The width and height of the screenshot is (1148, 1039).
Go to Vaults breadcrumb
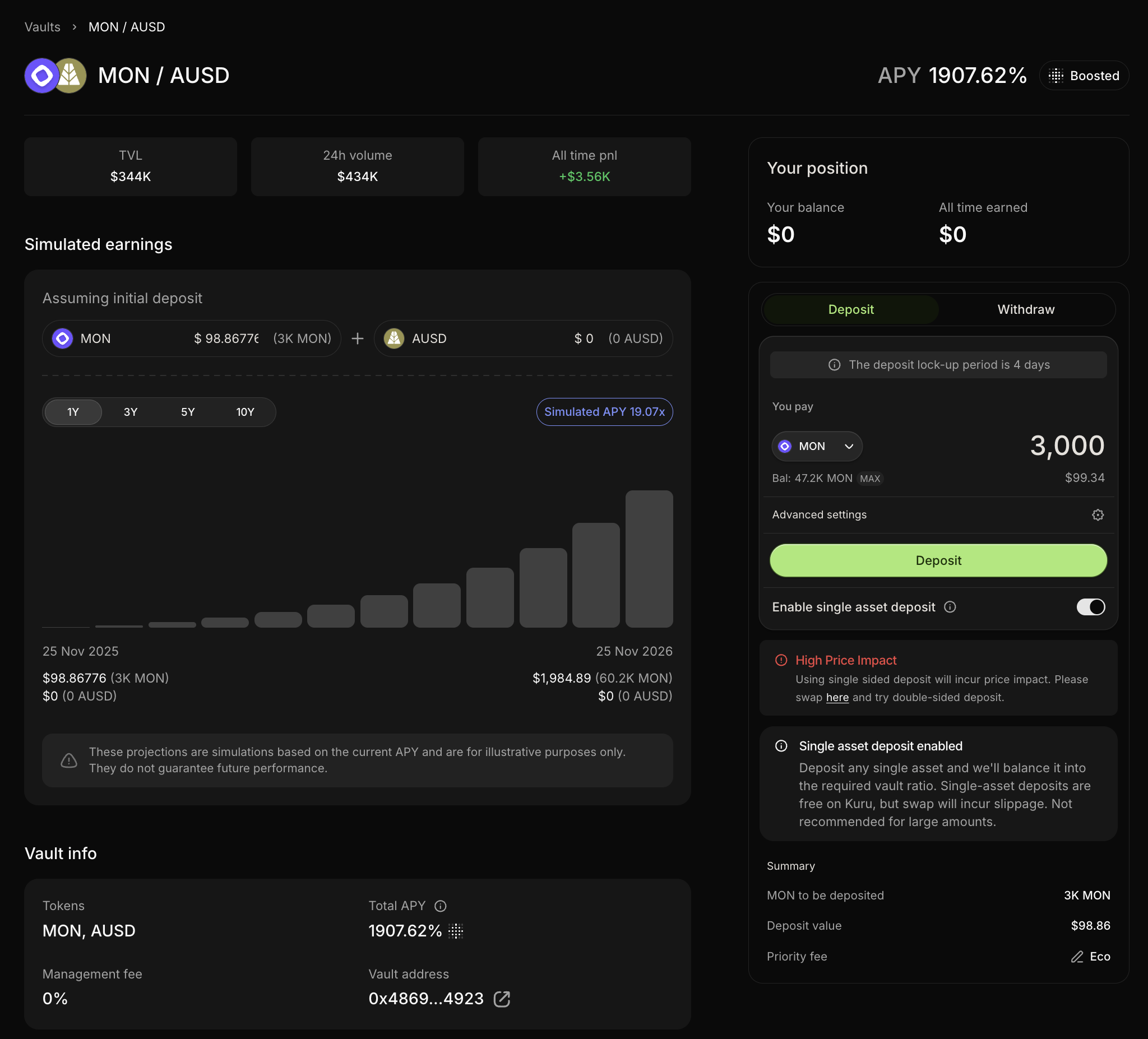(x=42, y=27)
